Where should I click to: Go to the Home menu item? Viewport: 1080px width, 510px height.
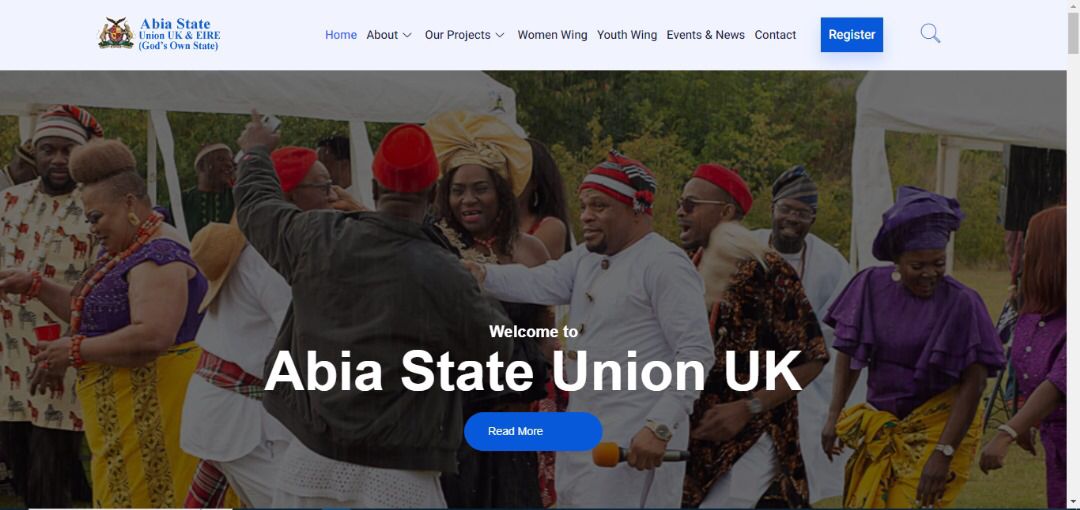(341, 34)
